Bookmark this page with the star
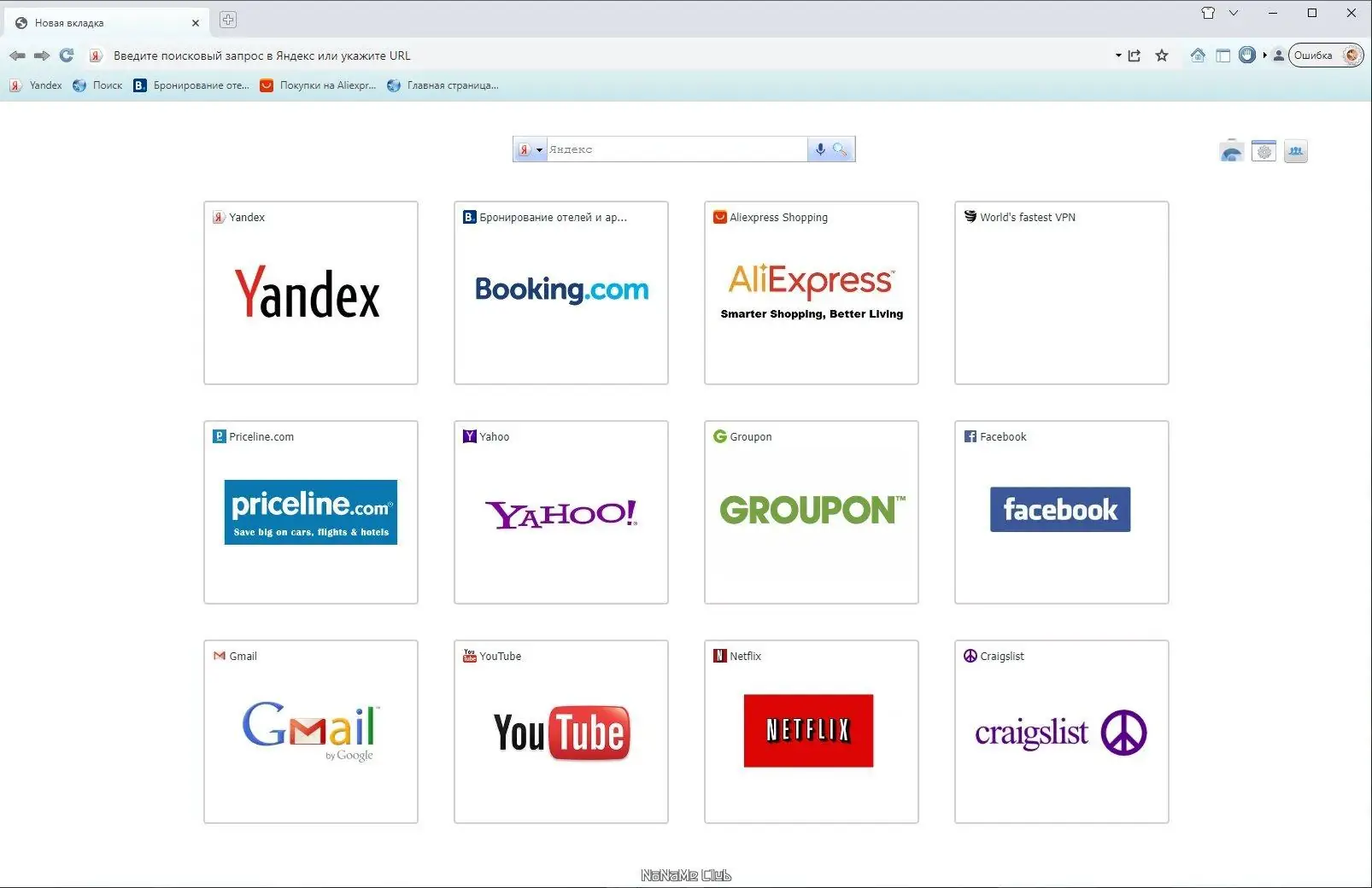The height and width of the screenshot is (888, 1372). 1162,55
